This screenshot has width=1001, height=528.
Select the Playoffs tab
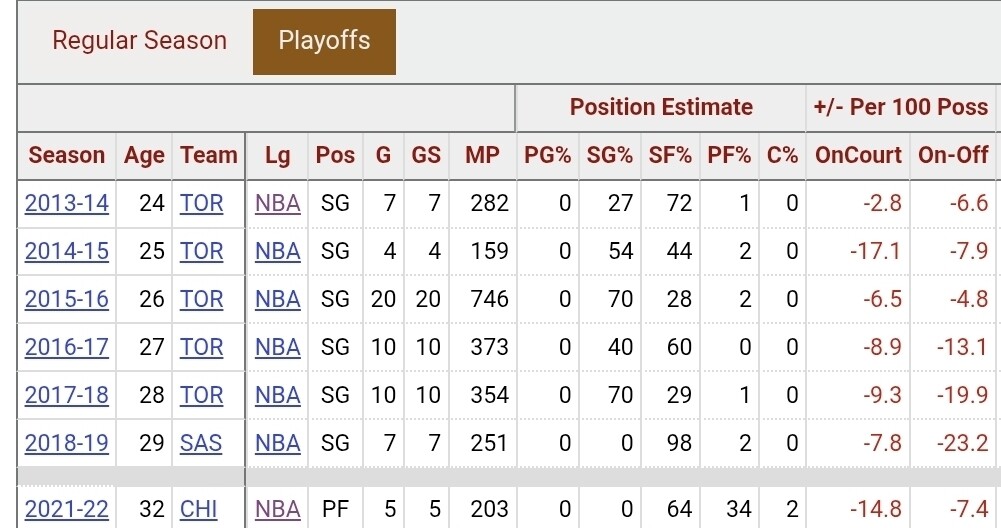coord(324,41)
